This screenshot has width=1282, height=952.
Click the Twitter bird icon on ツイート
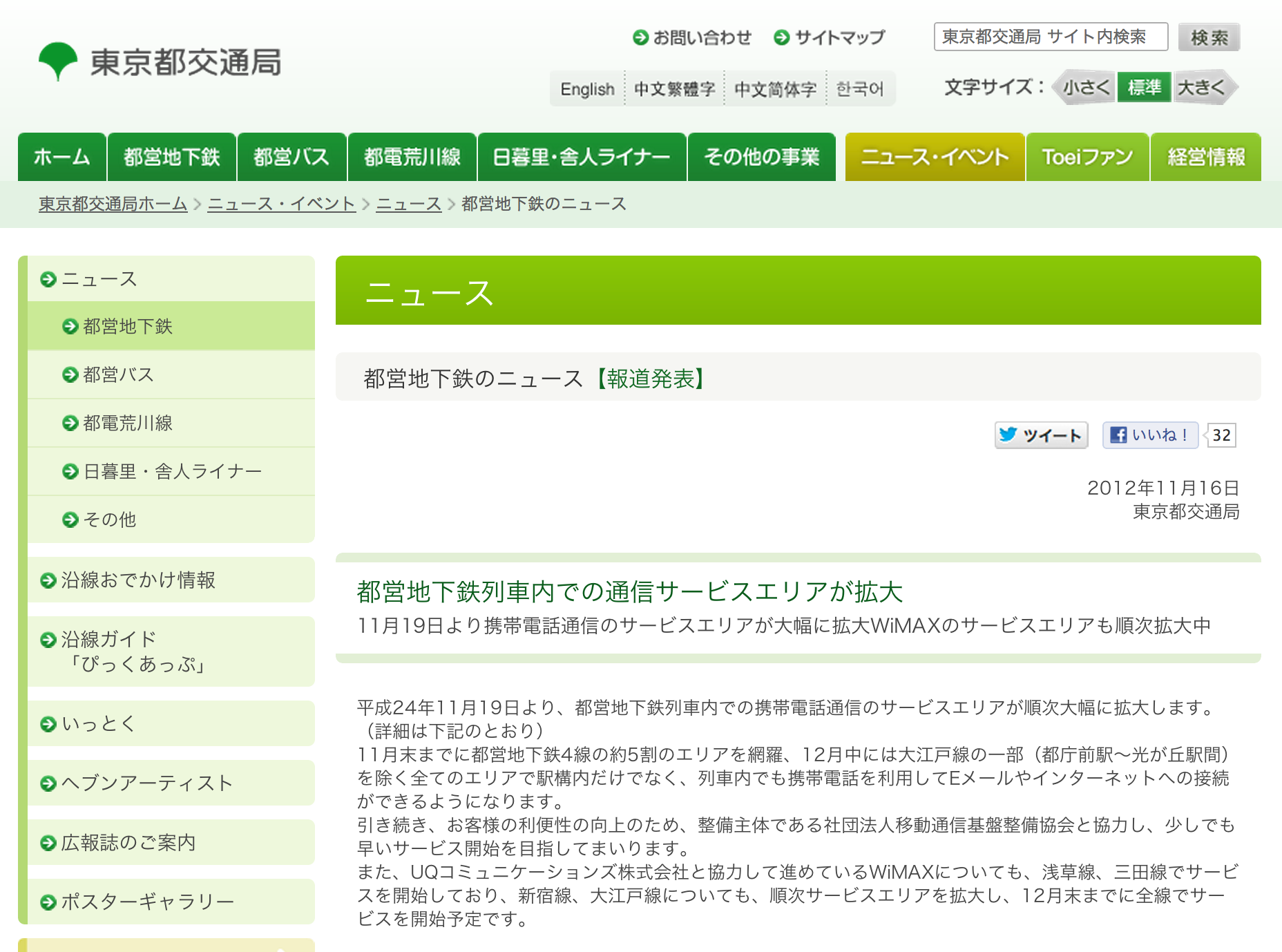coord(1008,435)
